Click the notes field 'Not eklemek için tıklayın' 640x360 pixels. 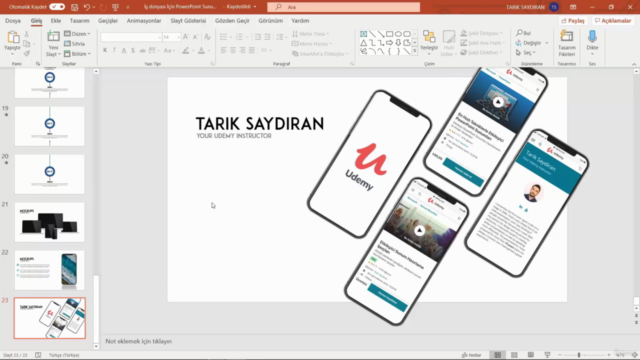coord(138,341)
